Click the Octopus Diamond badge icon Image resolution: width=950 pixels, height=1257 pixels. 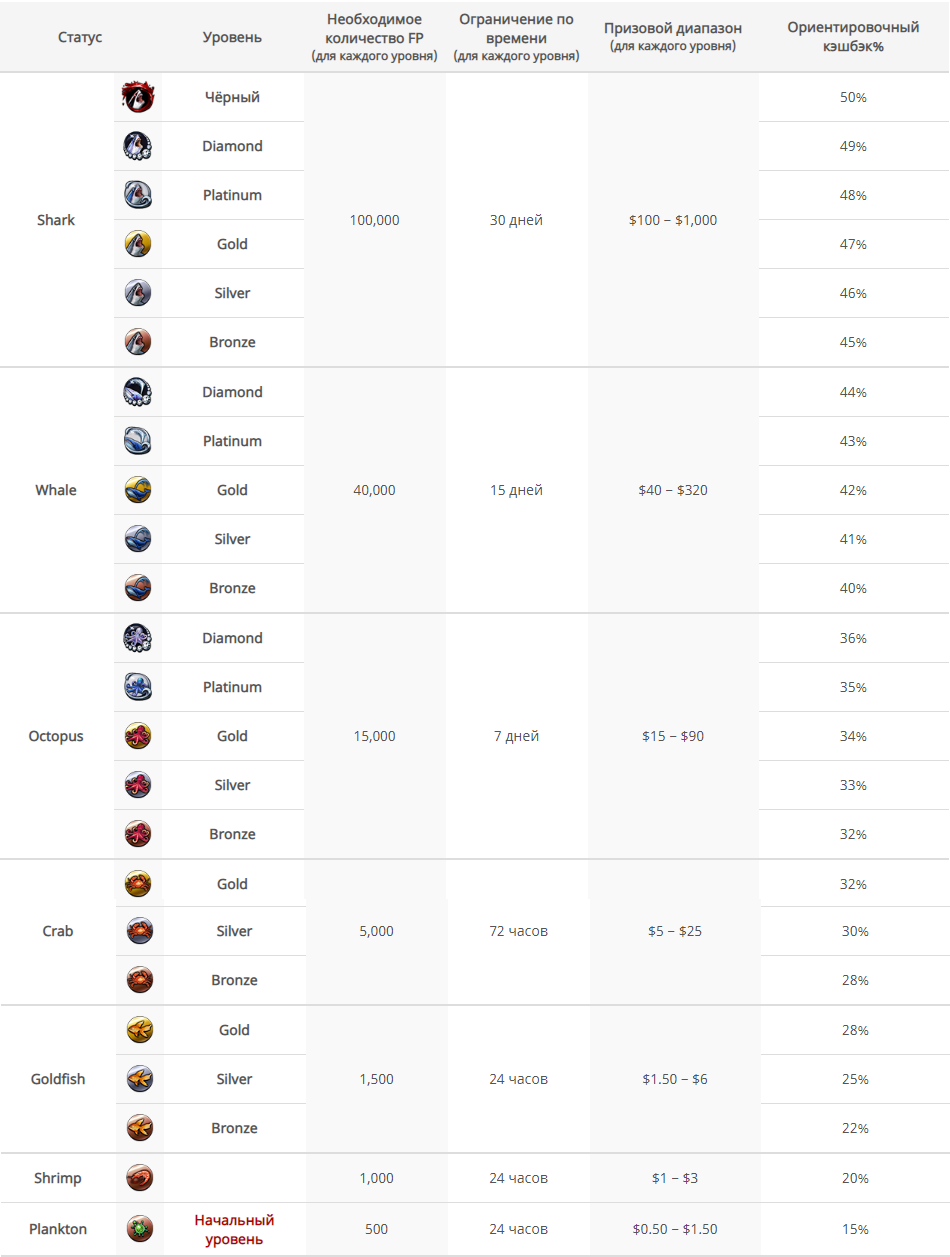point(138,638)
